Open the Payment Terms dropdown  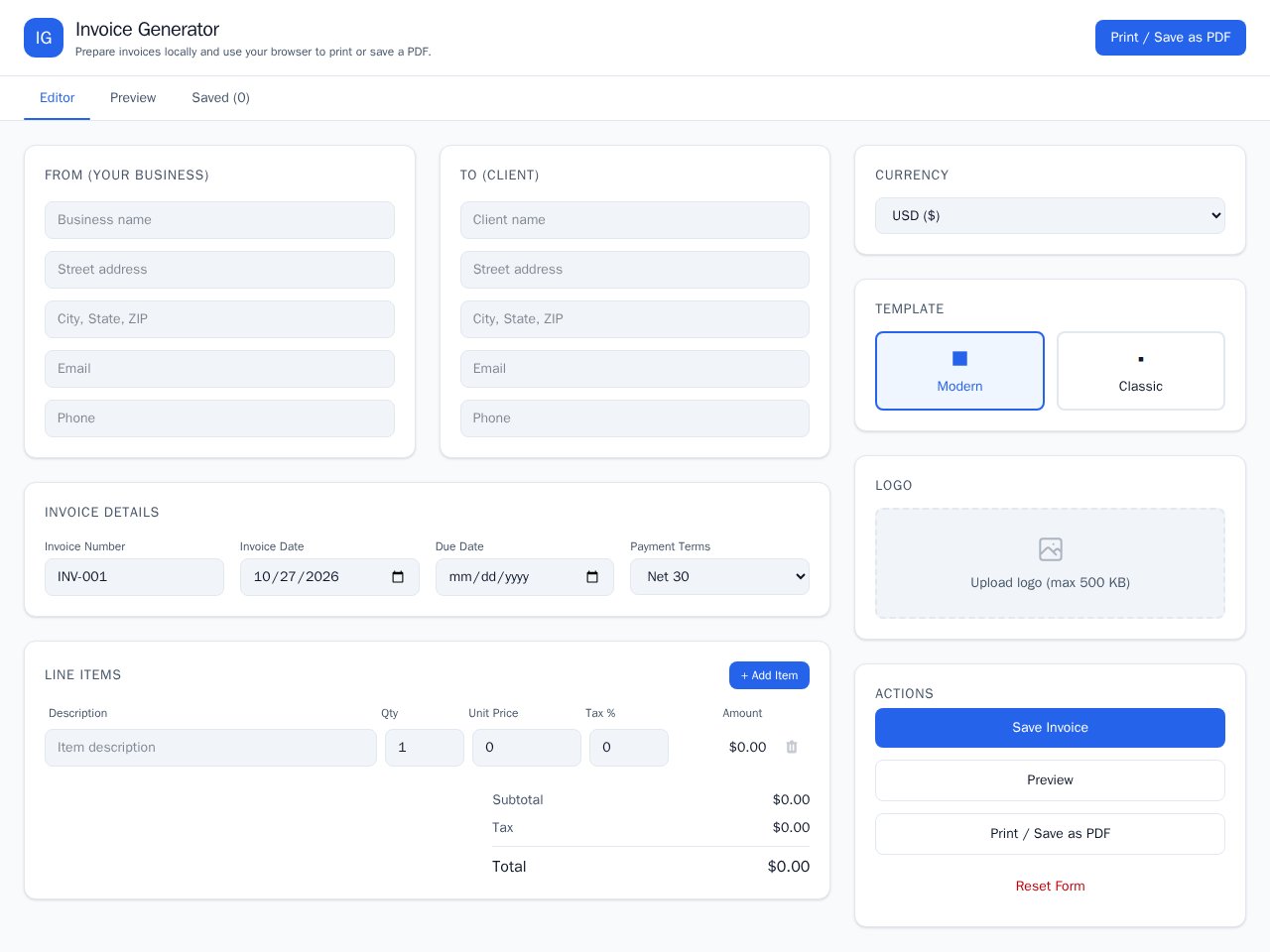[719, 577]
